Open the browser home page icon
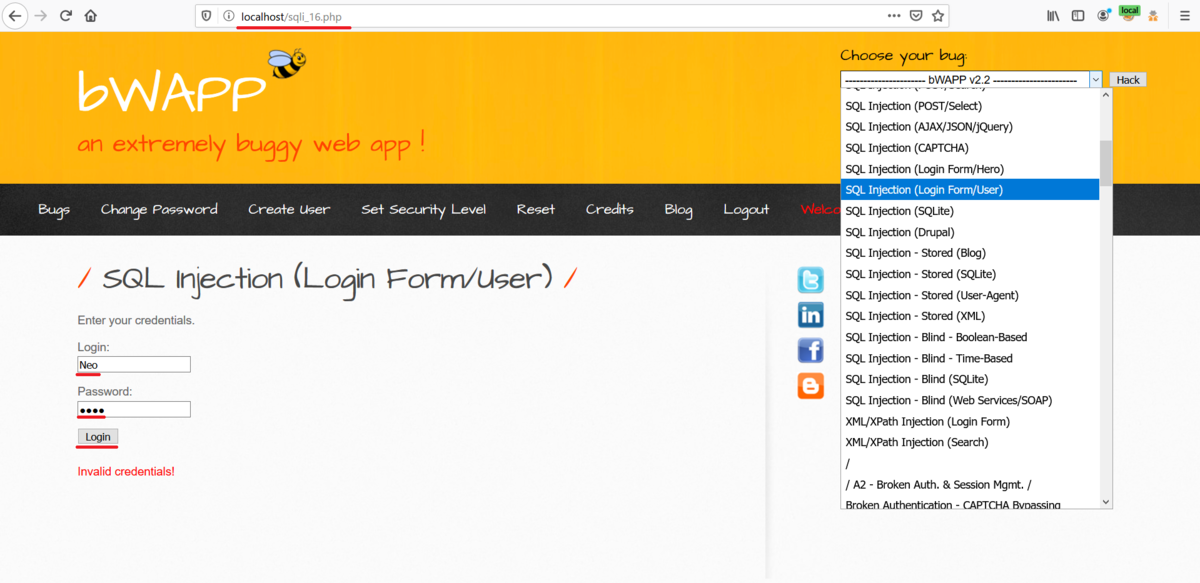The height and width of the screenshot is (583, 1200). (91, 16)
